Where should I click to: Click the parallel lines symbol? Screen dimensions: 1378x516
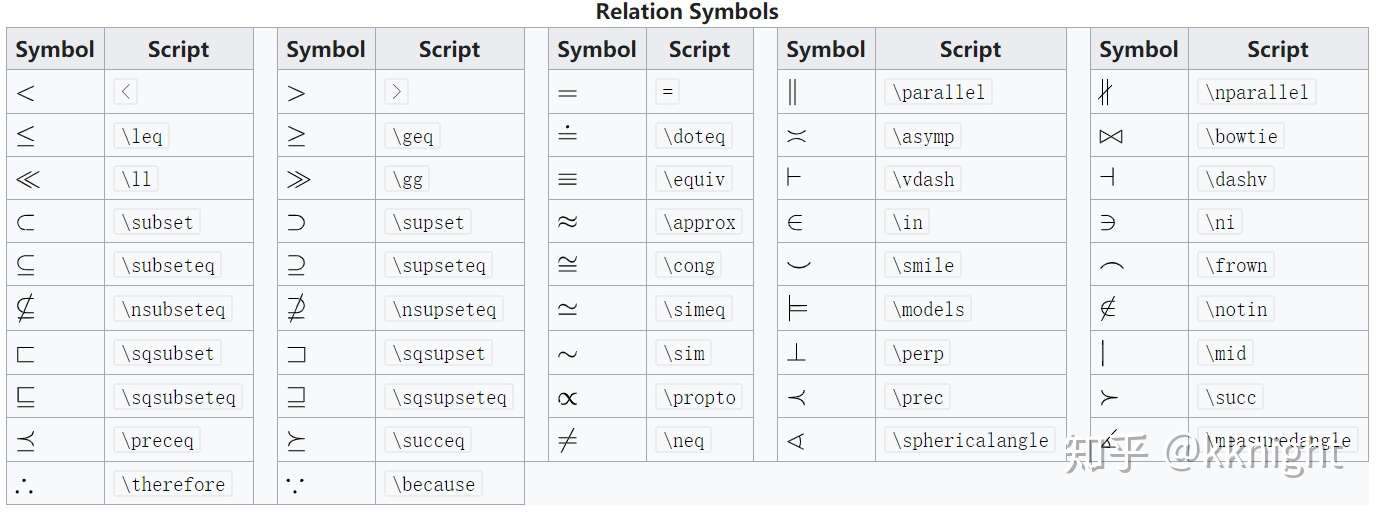click(793, 93)
